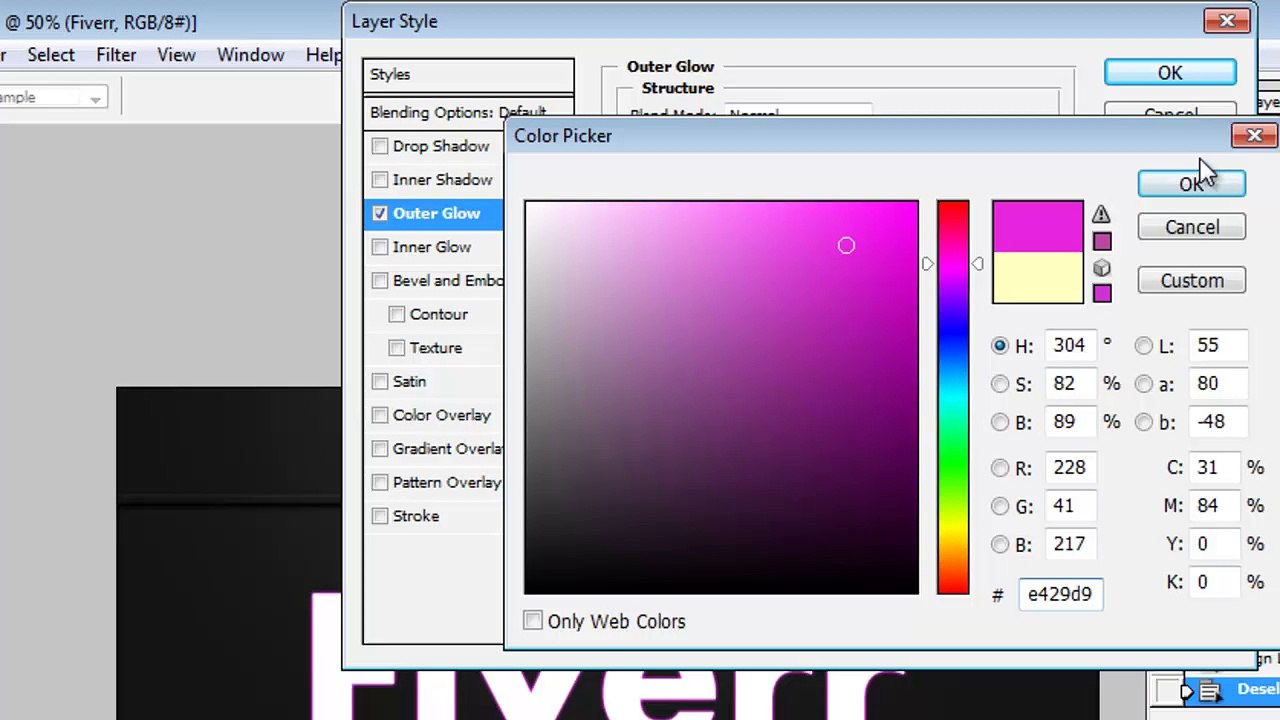Click the vertical hue spectrum bar
This screenshot has height=720, width=1280.
953,397
